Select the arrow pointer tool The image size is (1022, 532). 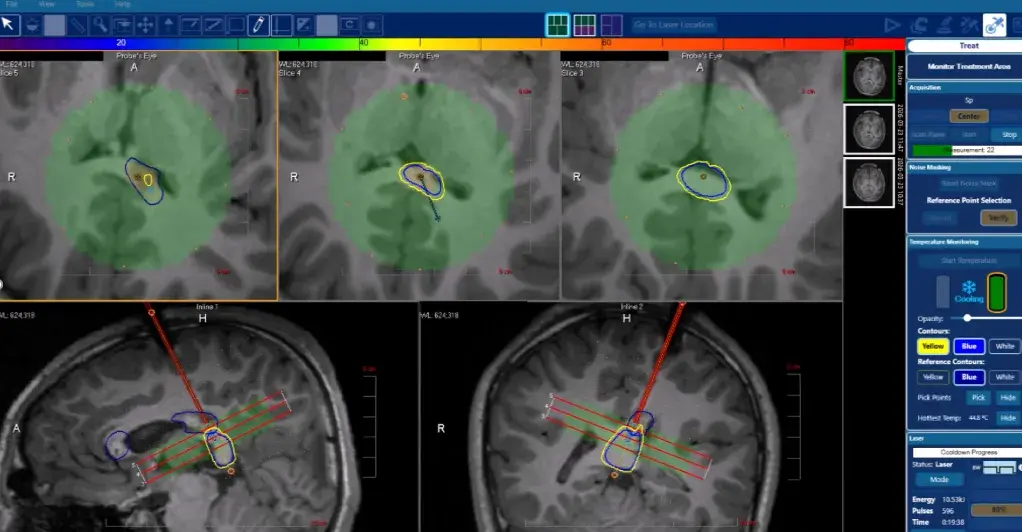point(8,25)
